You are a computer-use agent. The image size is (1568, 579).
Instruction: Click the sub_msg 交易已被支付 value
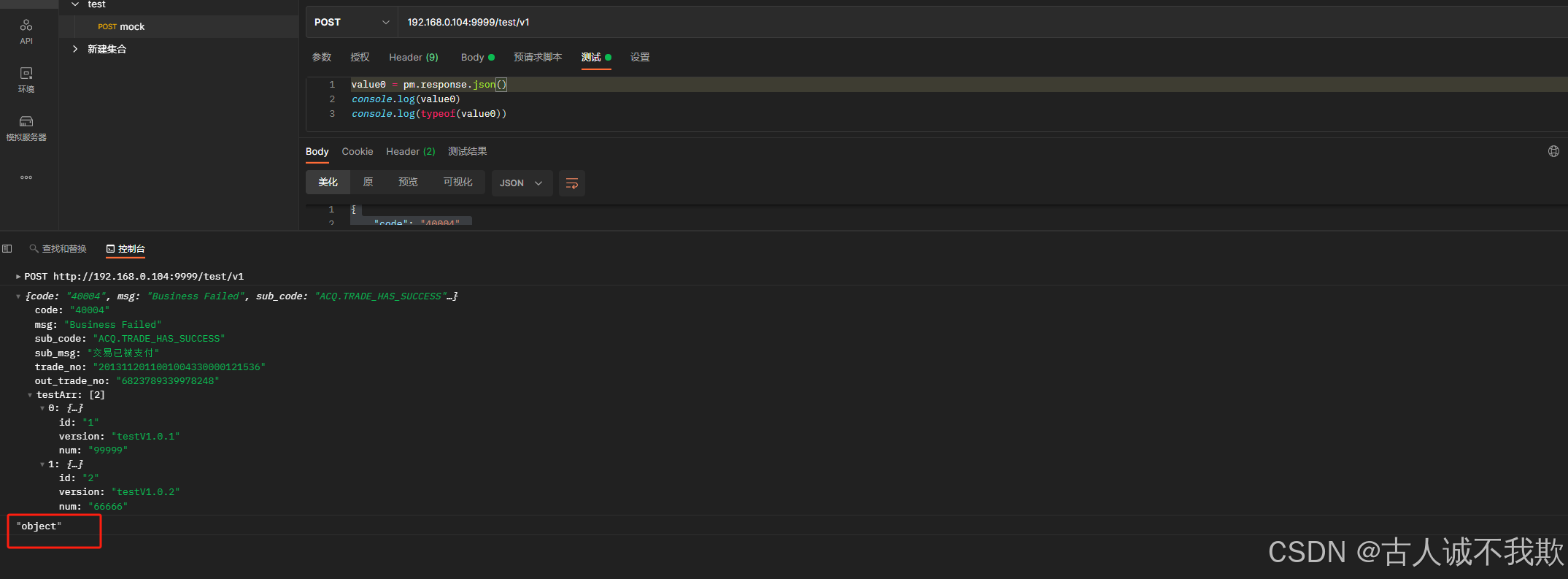[123, 353]
